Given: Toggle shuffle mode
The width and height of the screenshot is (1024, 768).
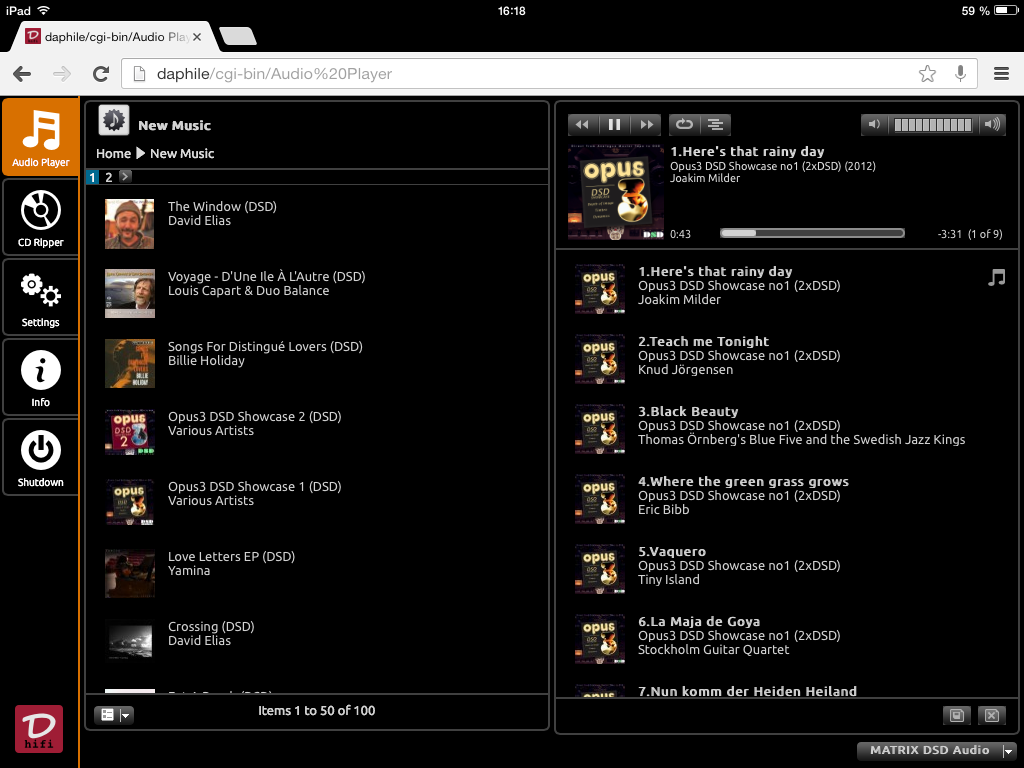Looking at the screenshot, I should coord(715,125).
